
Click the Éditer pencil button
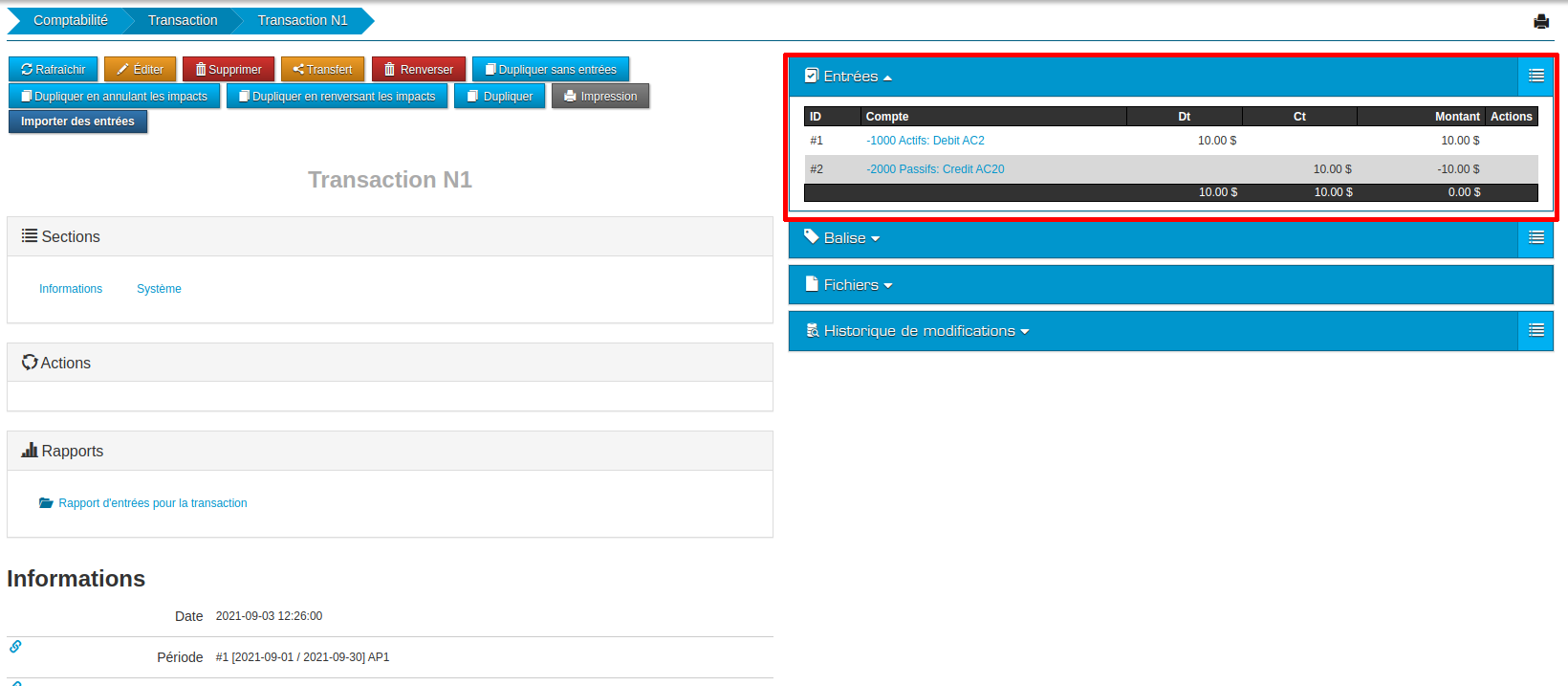click(140, 70)
